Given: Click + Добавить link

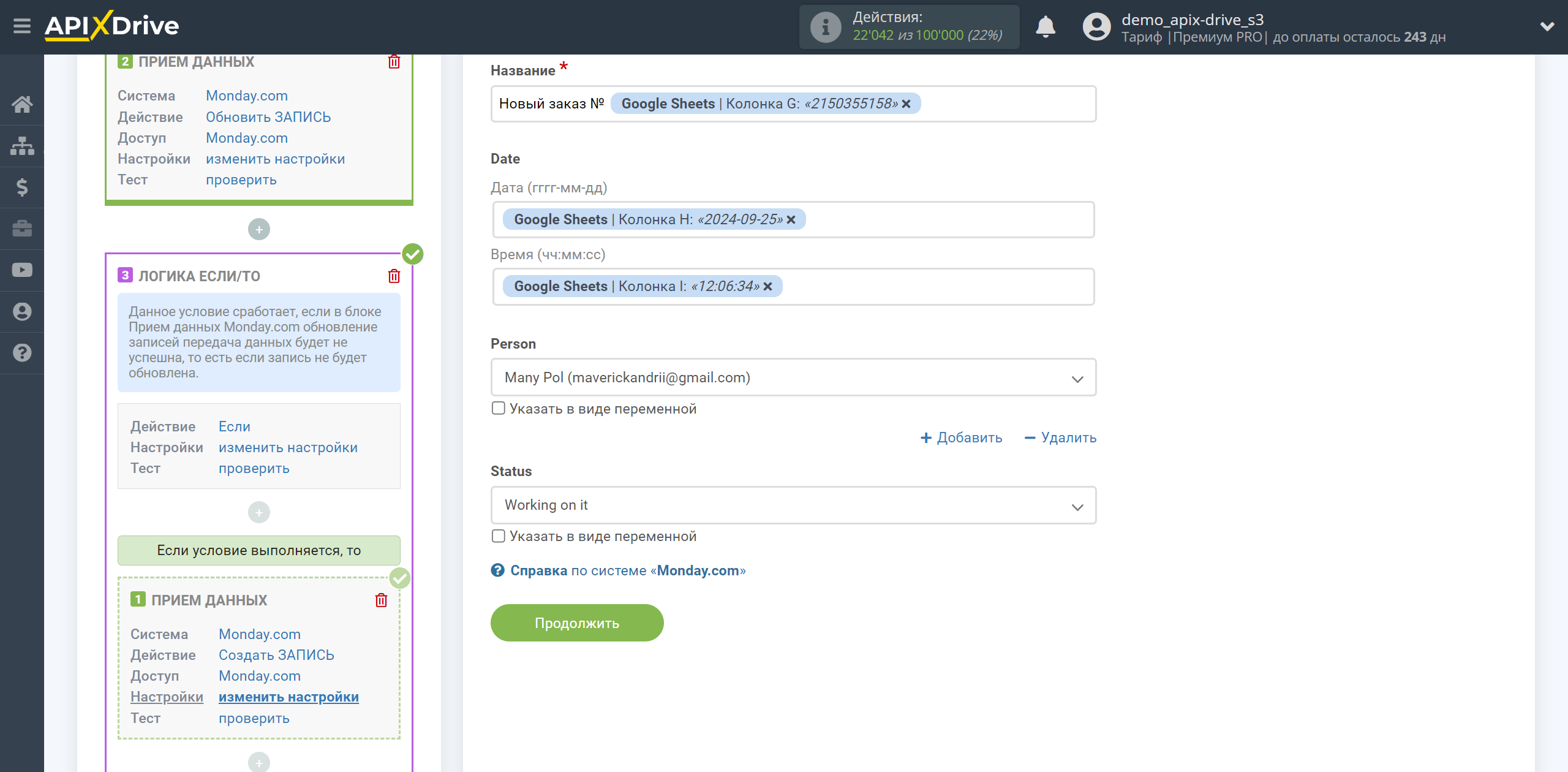Looking at the screenshot, I should 961,437.
